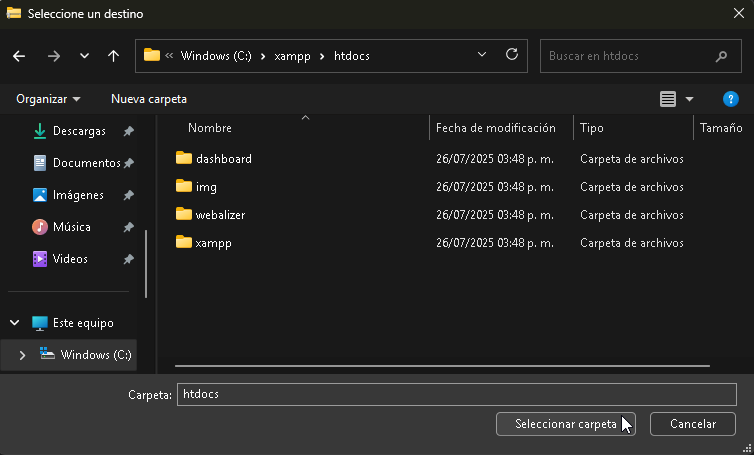The height and width of the screenshot is (455, 754).
Task: Click the pin icon next to Música
Action: (128, 227)
